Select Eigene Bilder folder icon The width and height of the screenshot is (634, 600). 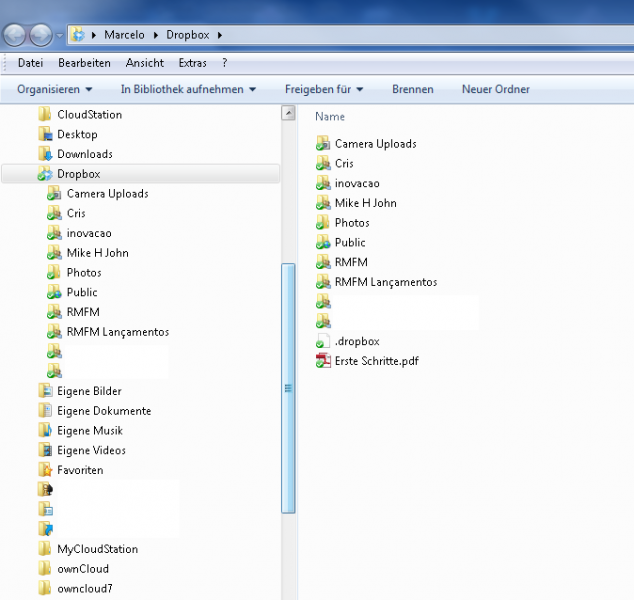pos(45,391)
